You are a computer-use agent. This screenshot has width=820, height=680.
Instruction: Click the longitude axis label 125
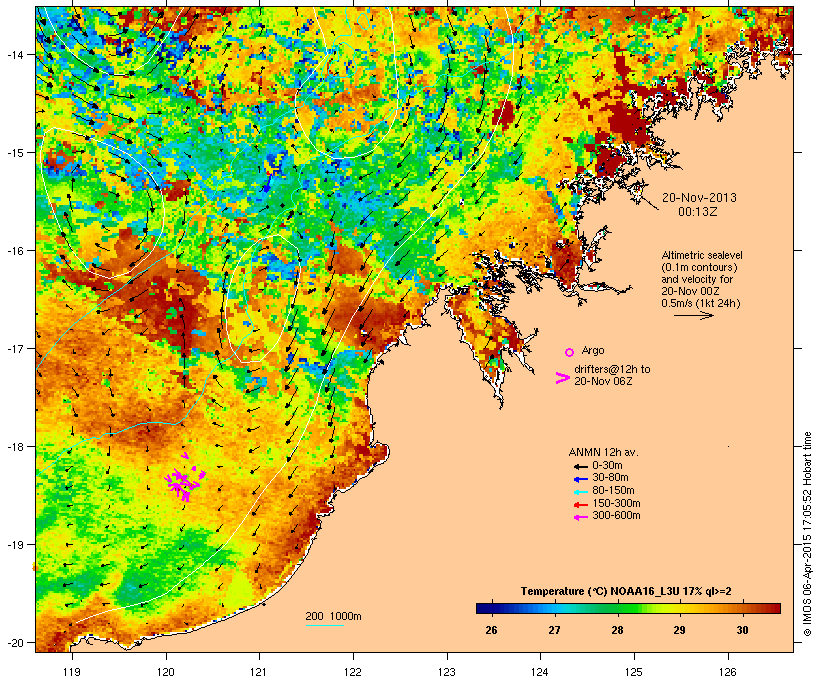[634, 672]
